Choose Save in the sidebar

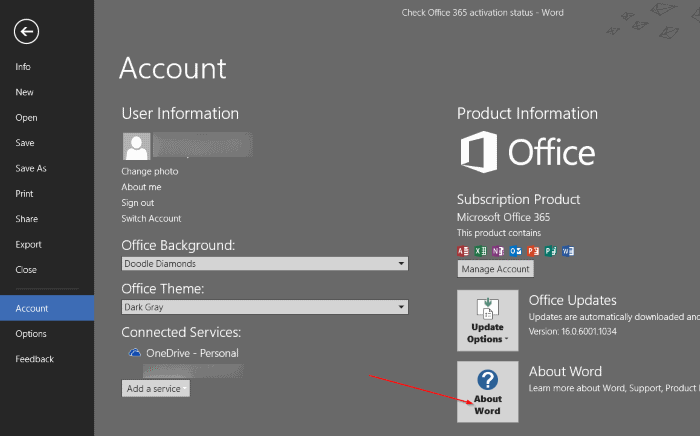25,143
